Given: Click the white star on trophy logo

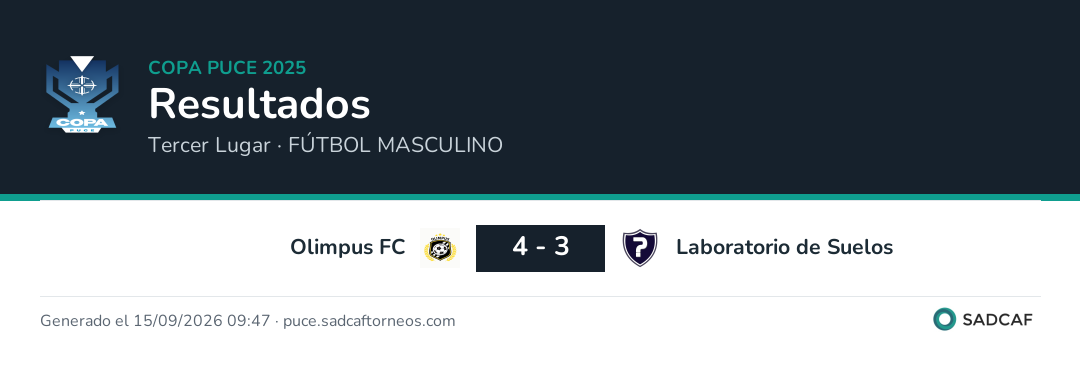Looking at the screenshot, I should point(82,112).
